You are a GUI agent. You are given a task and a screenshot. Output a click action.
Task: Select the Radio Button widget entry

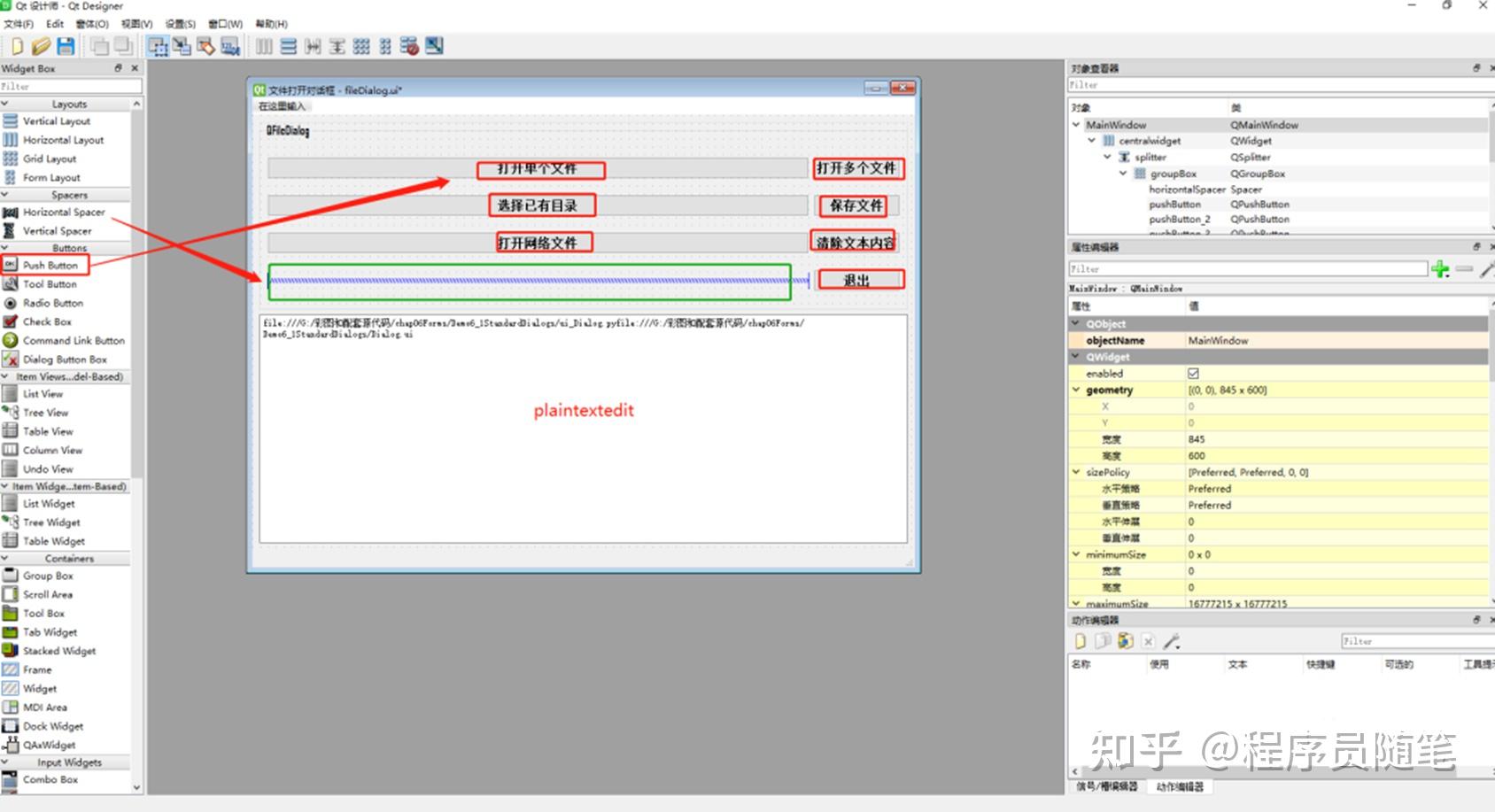[x=50, y=303]
